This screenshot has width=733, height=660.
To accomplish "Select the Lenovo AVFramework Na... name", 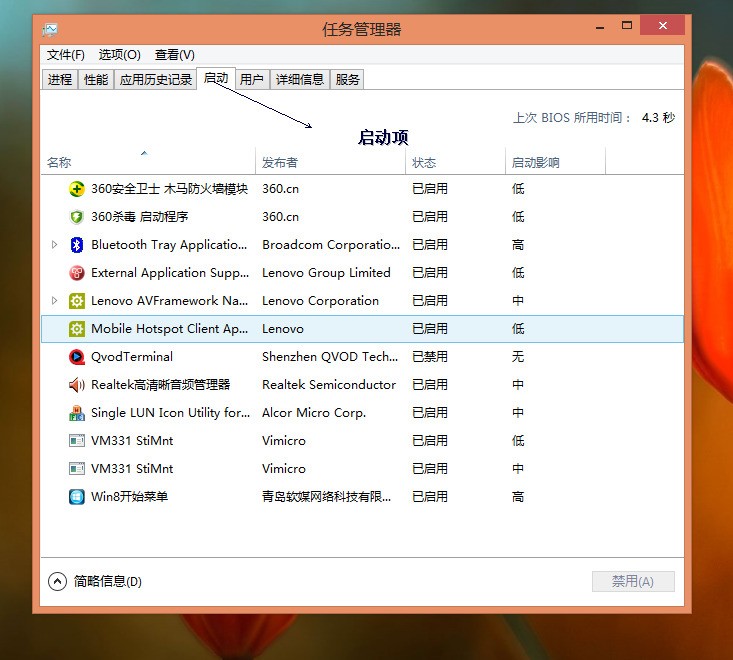I will coord(169,301).
